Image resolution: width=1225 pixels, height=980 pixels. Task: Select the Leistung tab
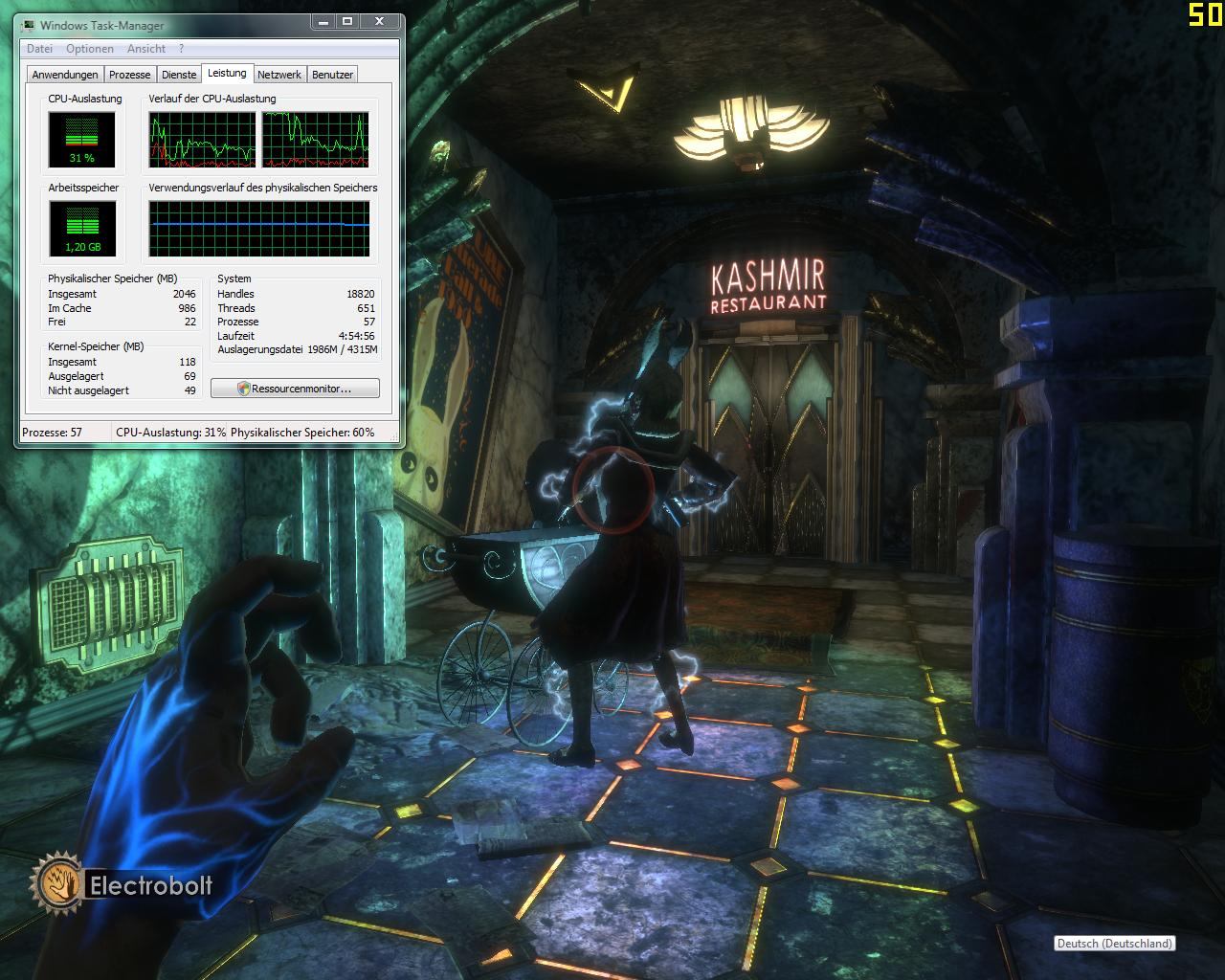227,73
